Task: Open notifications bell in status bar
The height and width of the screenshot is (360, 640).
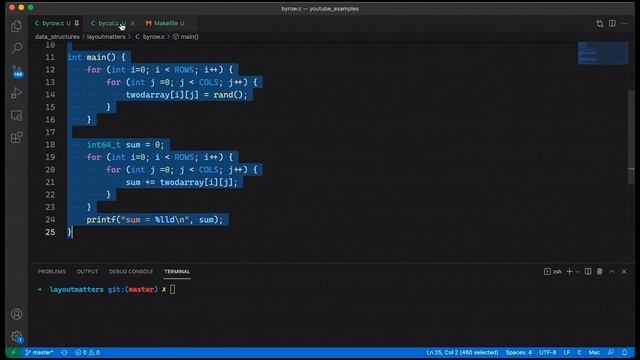Action: pyautogui.click(x=624, y=352)
